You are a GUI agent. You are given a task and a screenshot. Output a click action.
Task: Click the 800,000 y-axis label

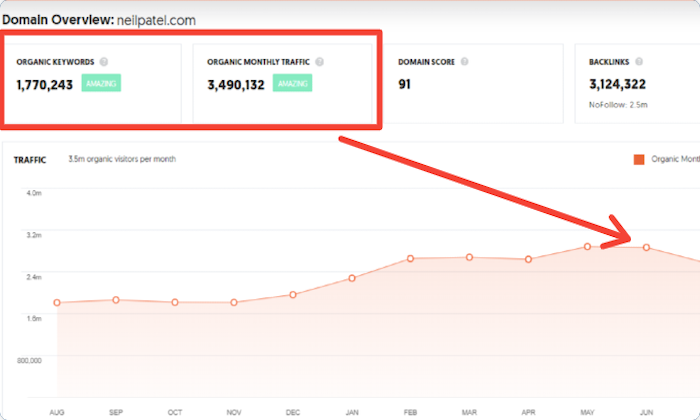point(29,360)
